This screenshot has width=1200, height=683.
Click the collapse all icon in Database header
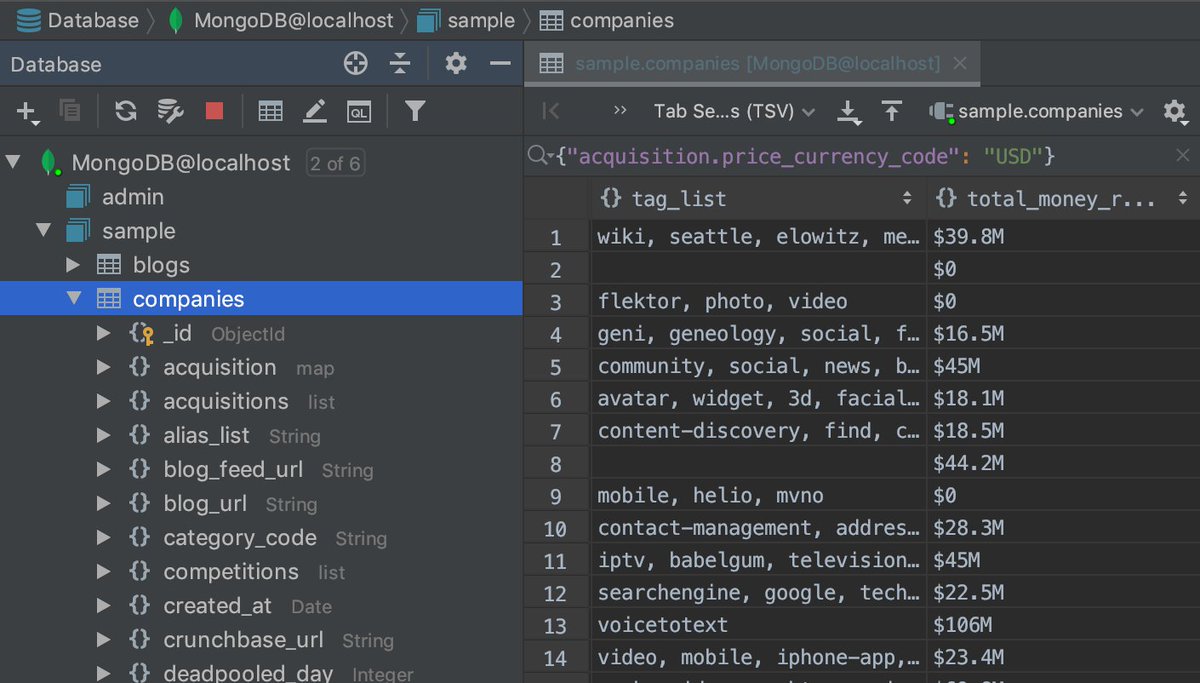[400, 64]
